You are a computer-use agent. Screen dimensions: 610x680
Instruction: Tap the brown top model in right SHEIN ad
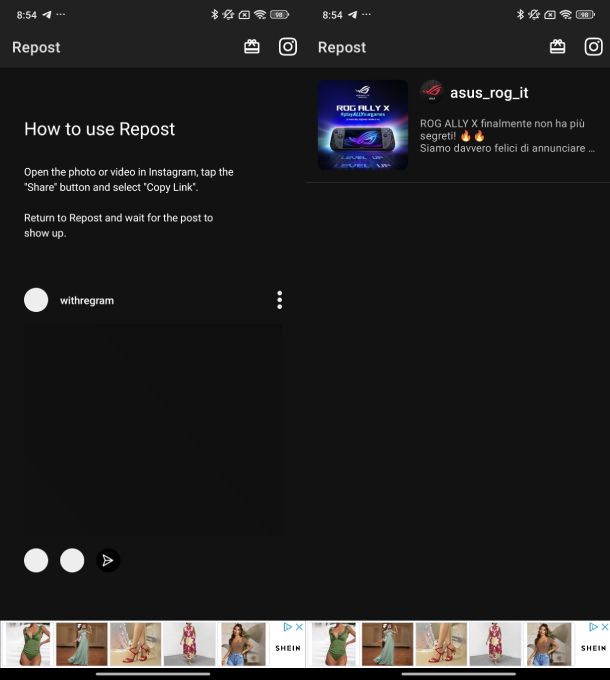click(549, 644)
